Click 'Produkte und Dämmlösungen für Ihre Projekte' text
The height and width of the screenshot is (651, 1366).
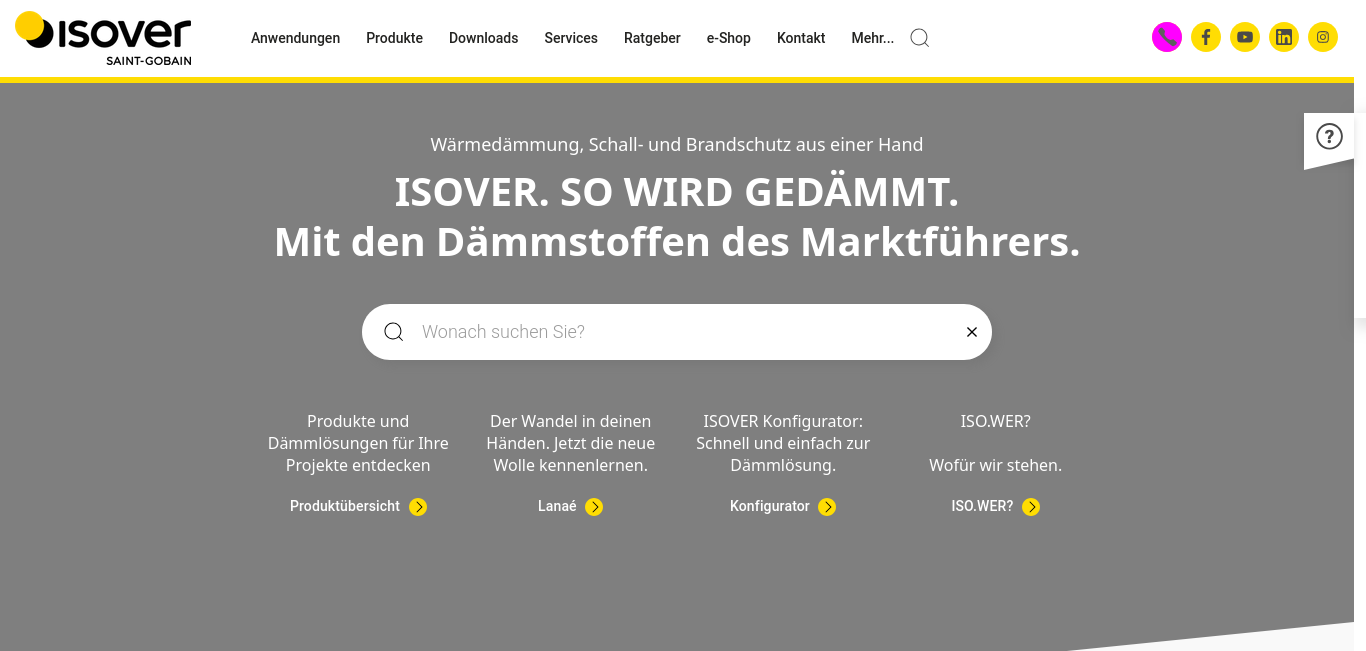pyautogui.click(x=358, y=444)
